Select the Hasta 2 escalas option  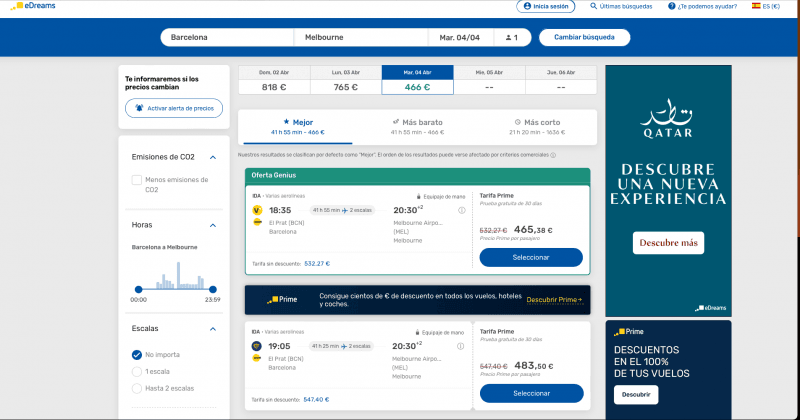137,388
